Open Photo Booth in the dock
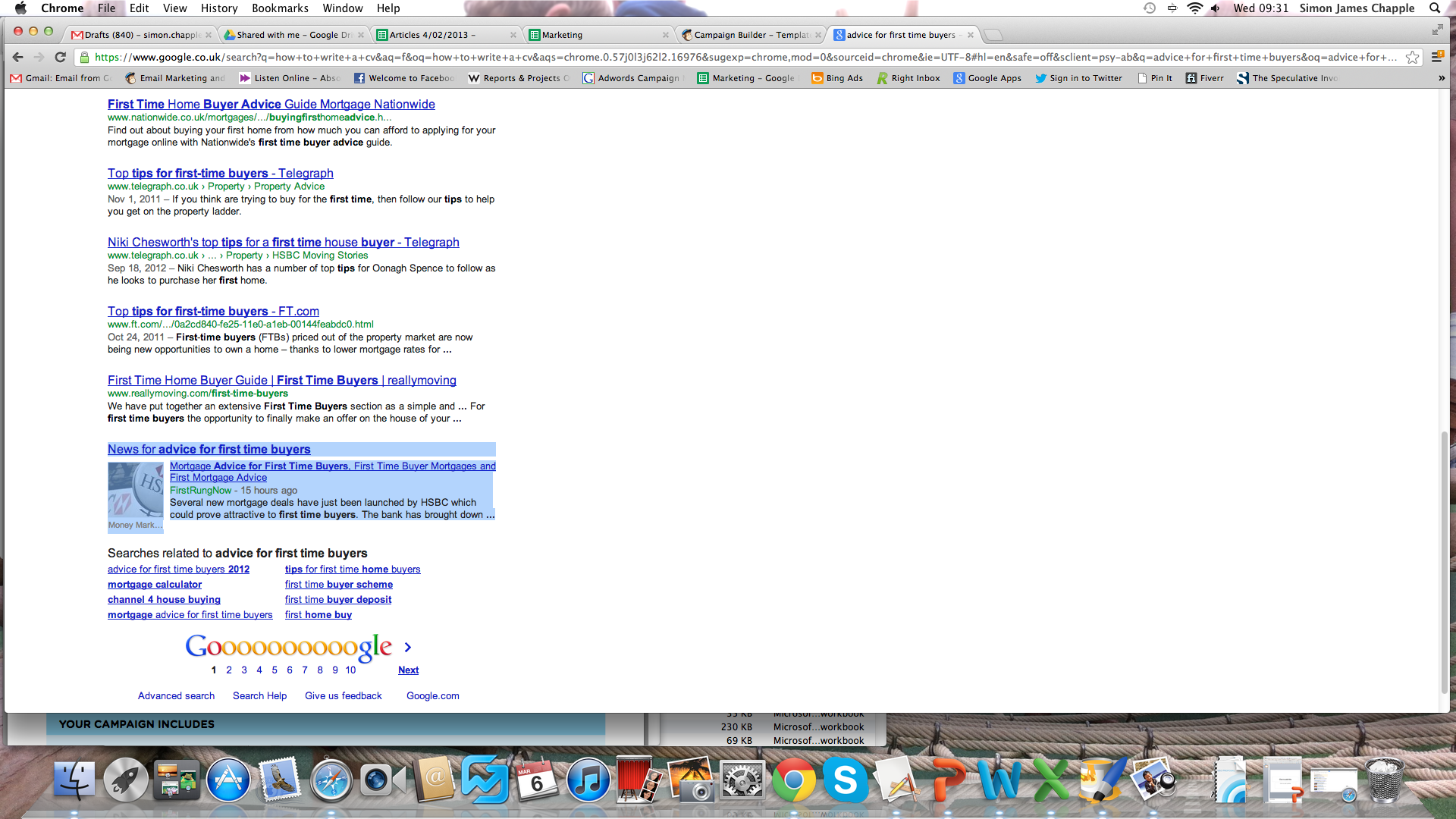1456x819 pixels. coord(639,780)
